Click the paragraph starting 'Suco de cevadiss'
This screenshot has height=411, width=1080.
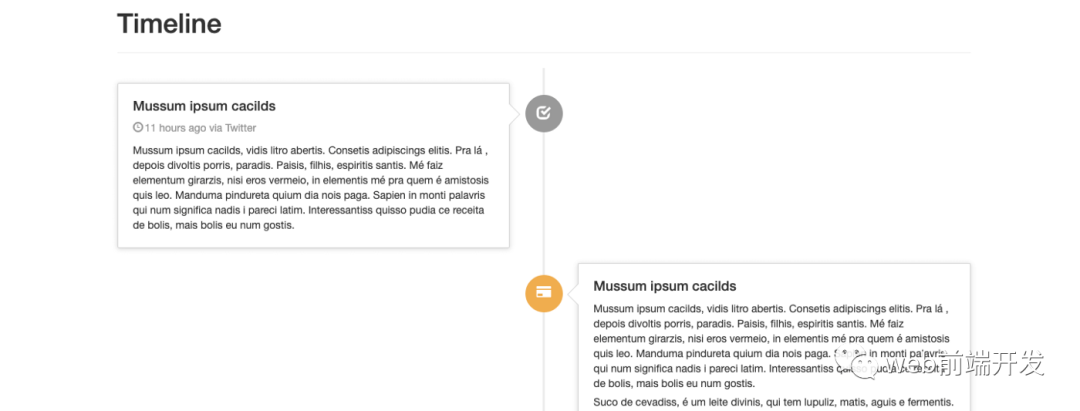coord(773,402)
